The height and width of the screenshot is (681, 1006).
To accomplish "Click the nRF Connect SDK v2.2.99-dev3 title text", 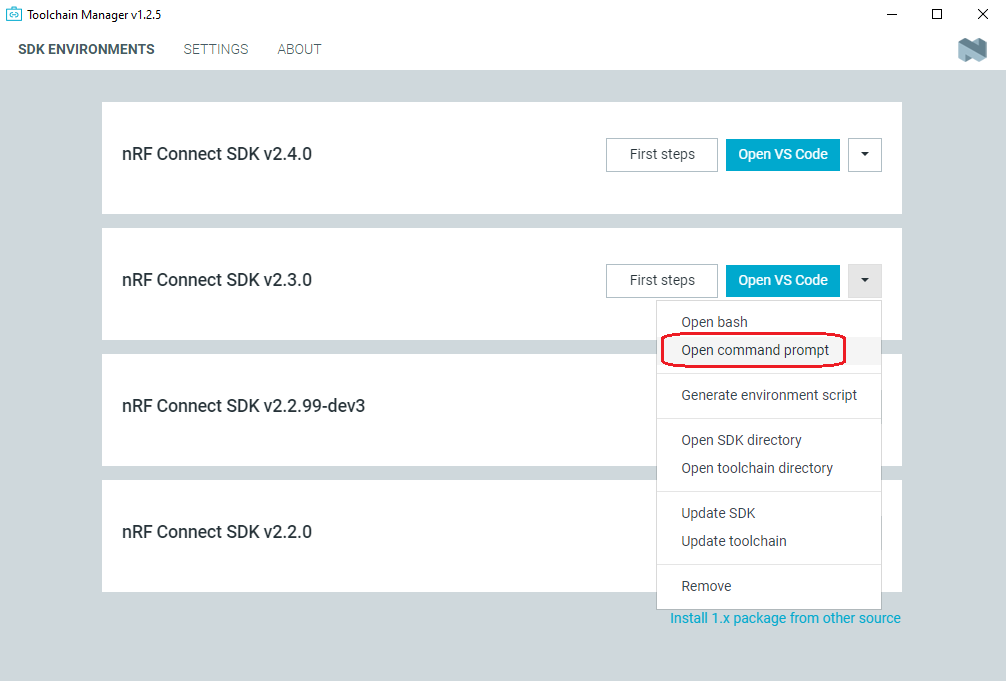I will click(243, 406).
